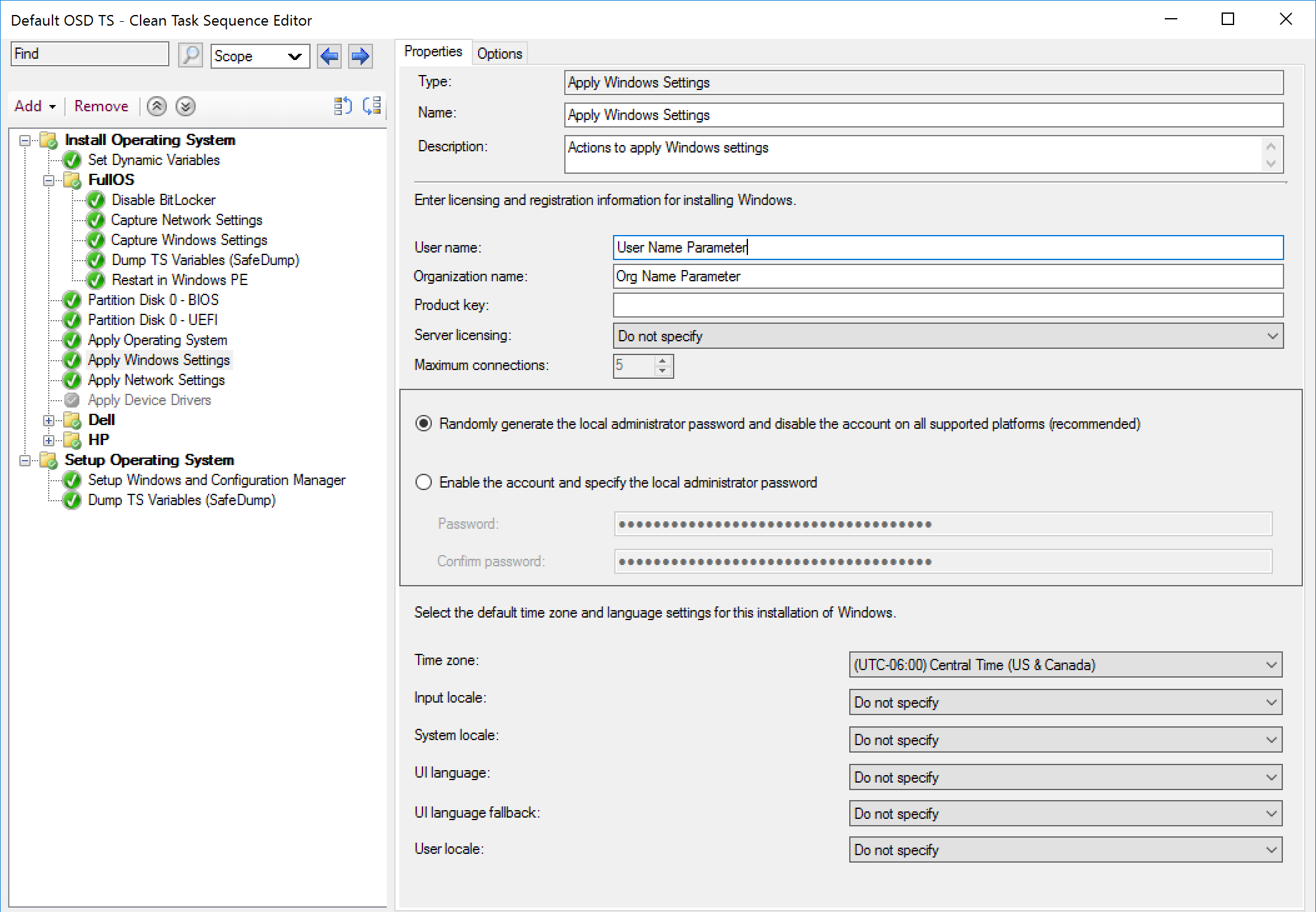This screenshot has height=912, width=1316.
Task: Switch to the Options tab
Action: 499,54
